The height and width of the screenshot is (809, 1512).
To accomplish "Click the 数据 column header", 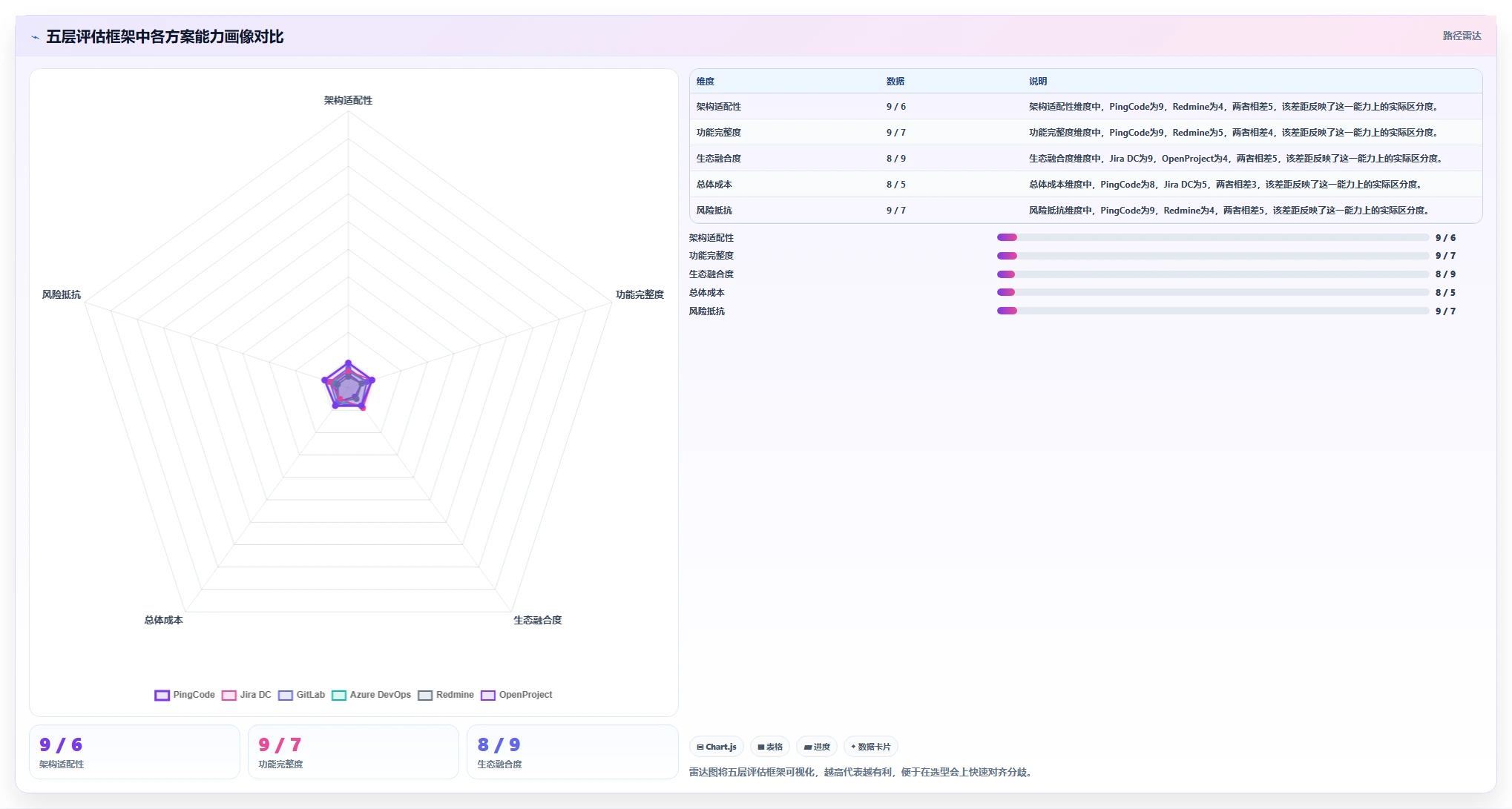I will tap(895, 82).
